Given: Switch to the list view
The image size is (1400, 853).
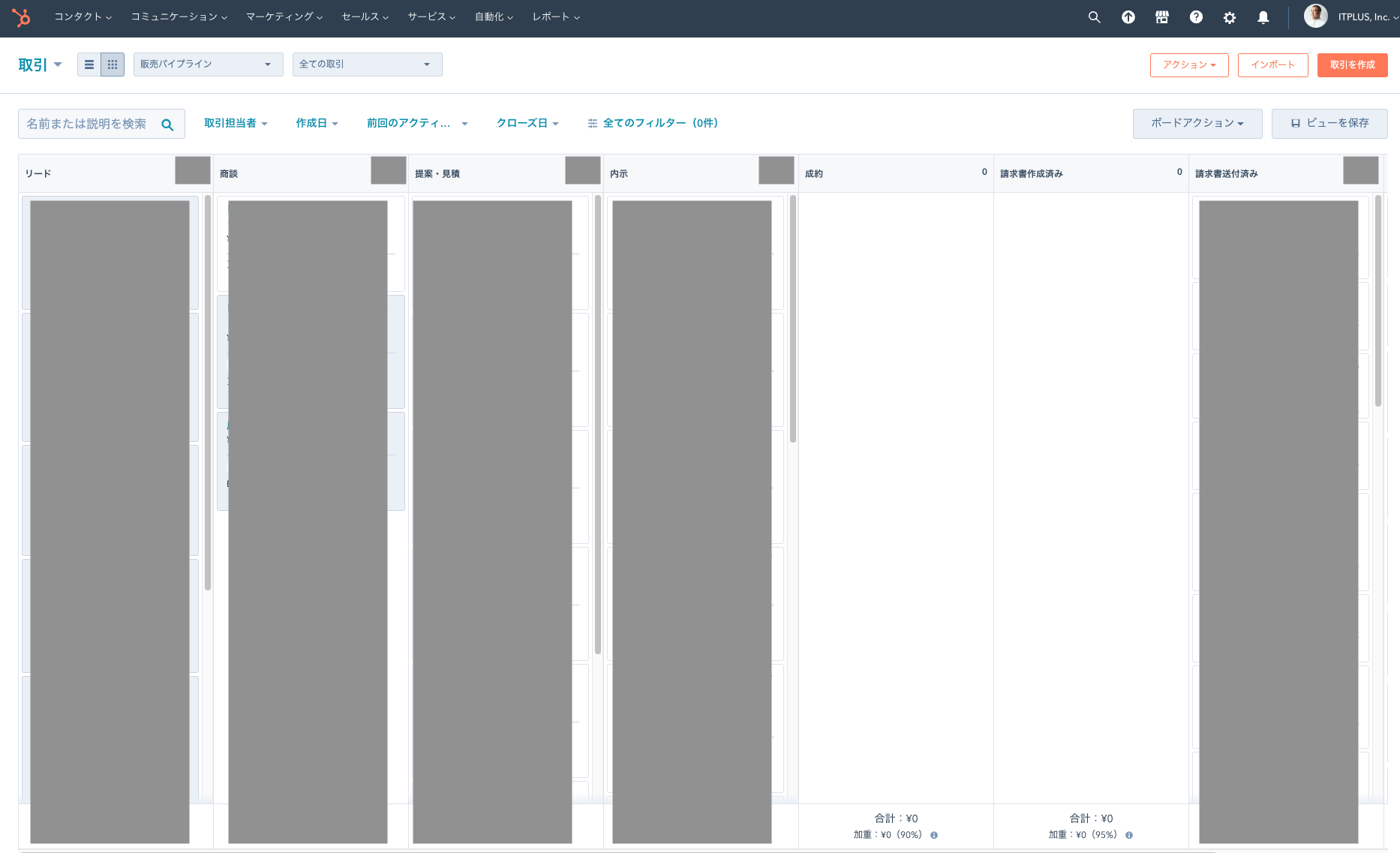Looking at the screenshot, I should (89, 65).
